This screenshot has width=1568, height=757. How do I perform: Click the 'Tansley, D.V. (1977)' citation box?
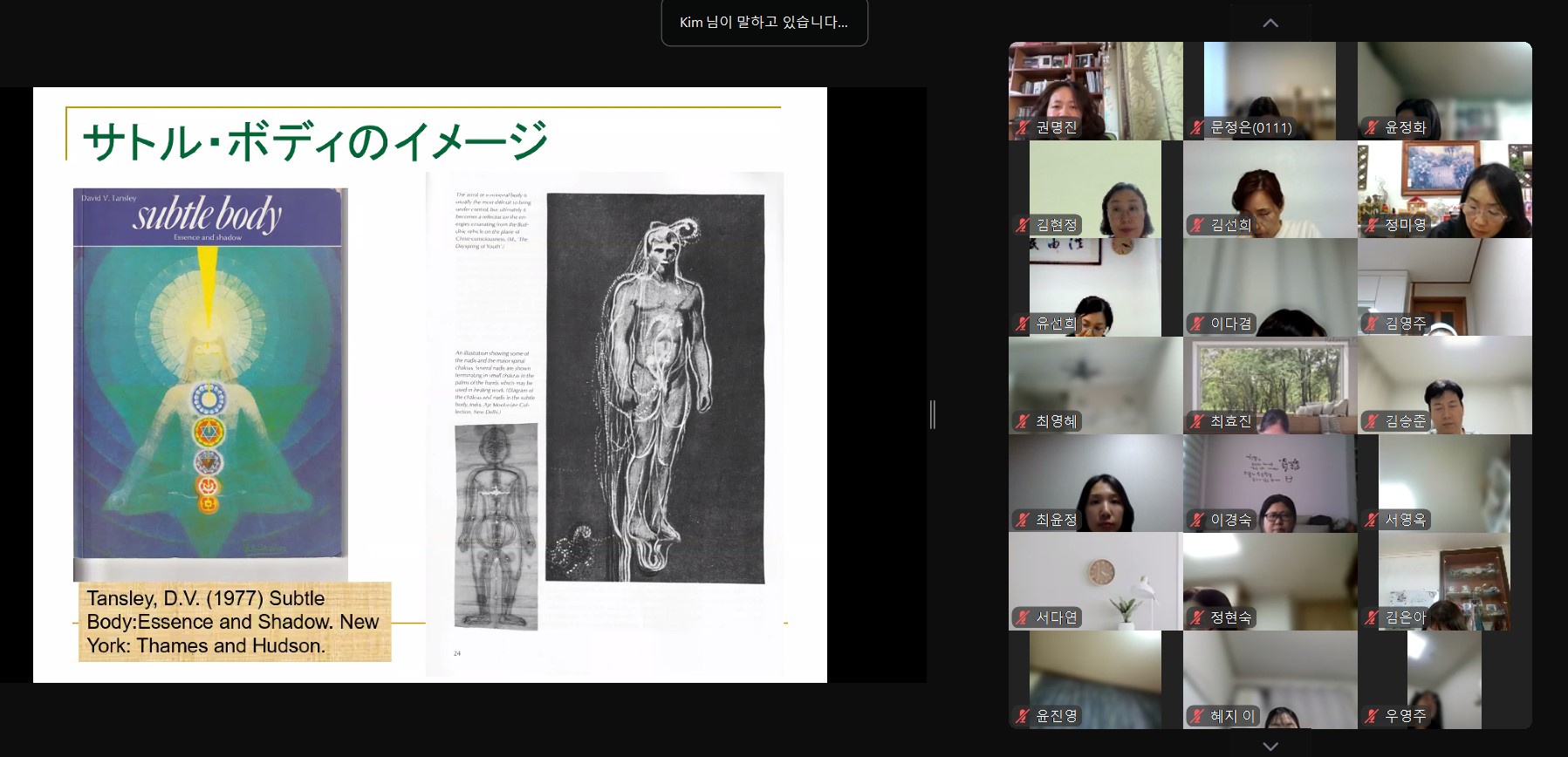(x=235, y=622)
